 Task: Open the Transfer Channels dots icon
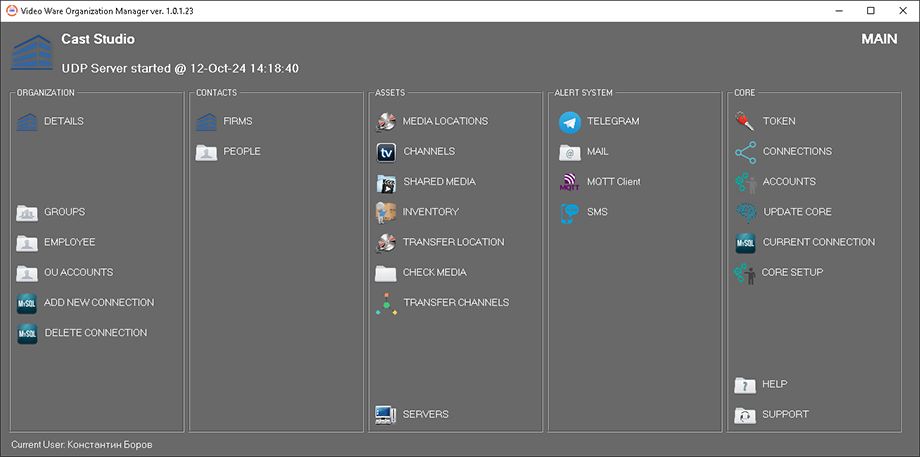click(x=386, y=304)
